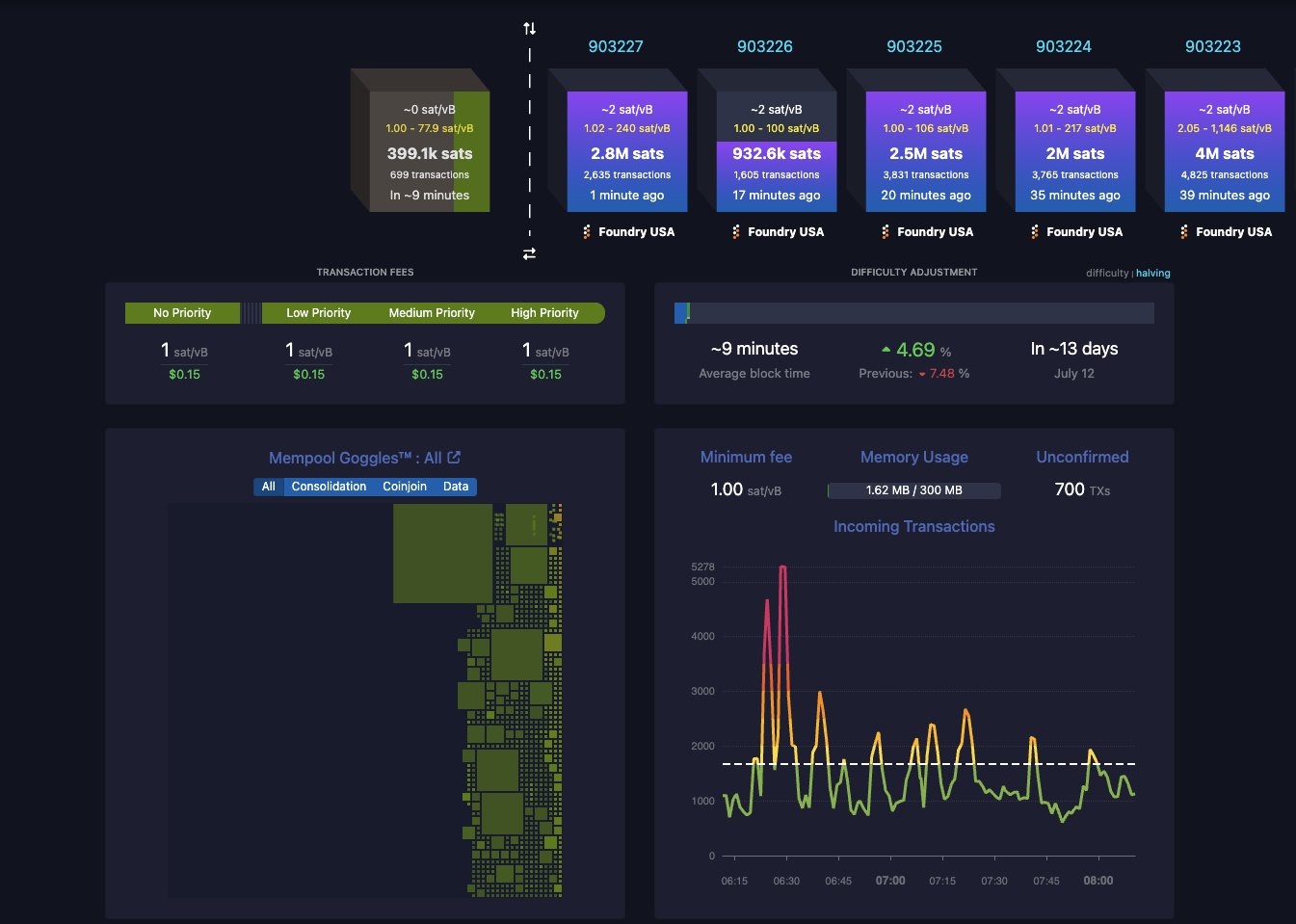Click Foundry USA label under block 903223
The height and width of the screenshot is (924, 1296).
1233,231
